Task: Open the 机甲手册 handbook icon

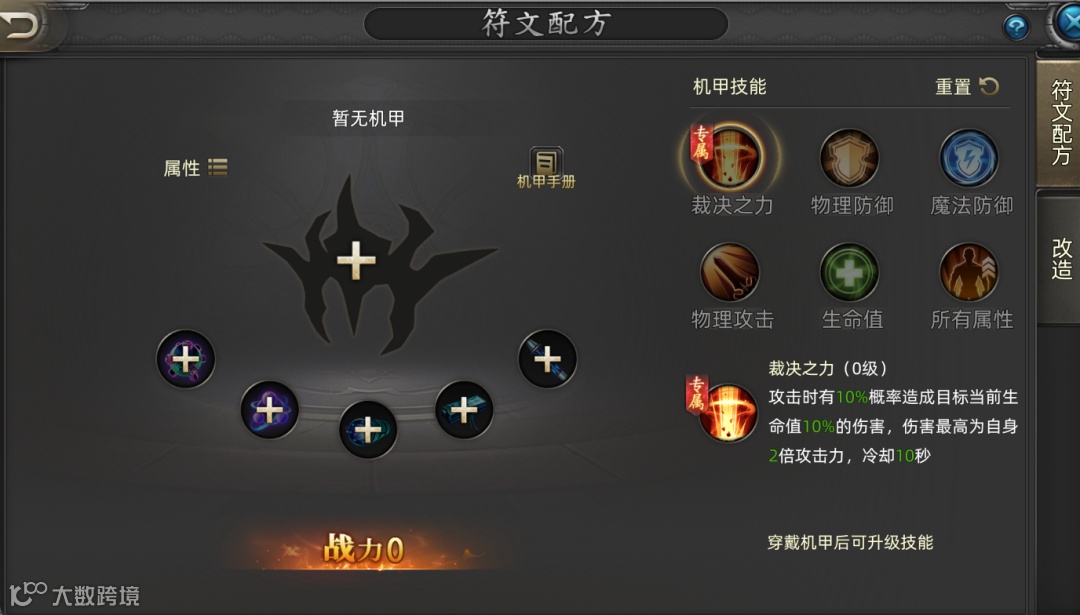Action: pos(546,168)
